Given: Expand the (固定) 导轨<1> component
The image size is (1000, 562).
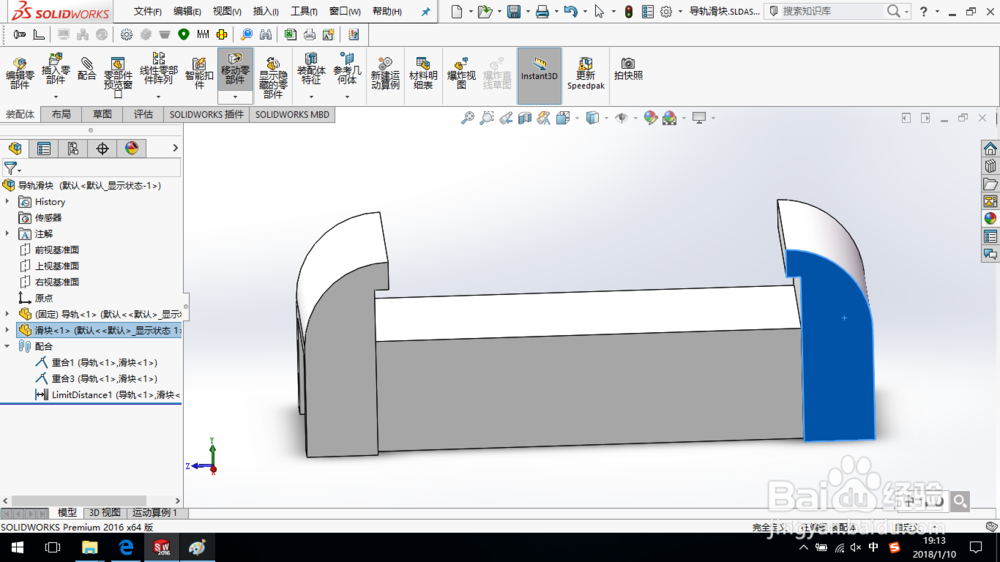Looking at the screenshot, I should (8, 314).
